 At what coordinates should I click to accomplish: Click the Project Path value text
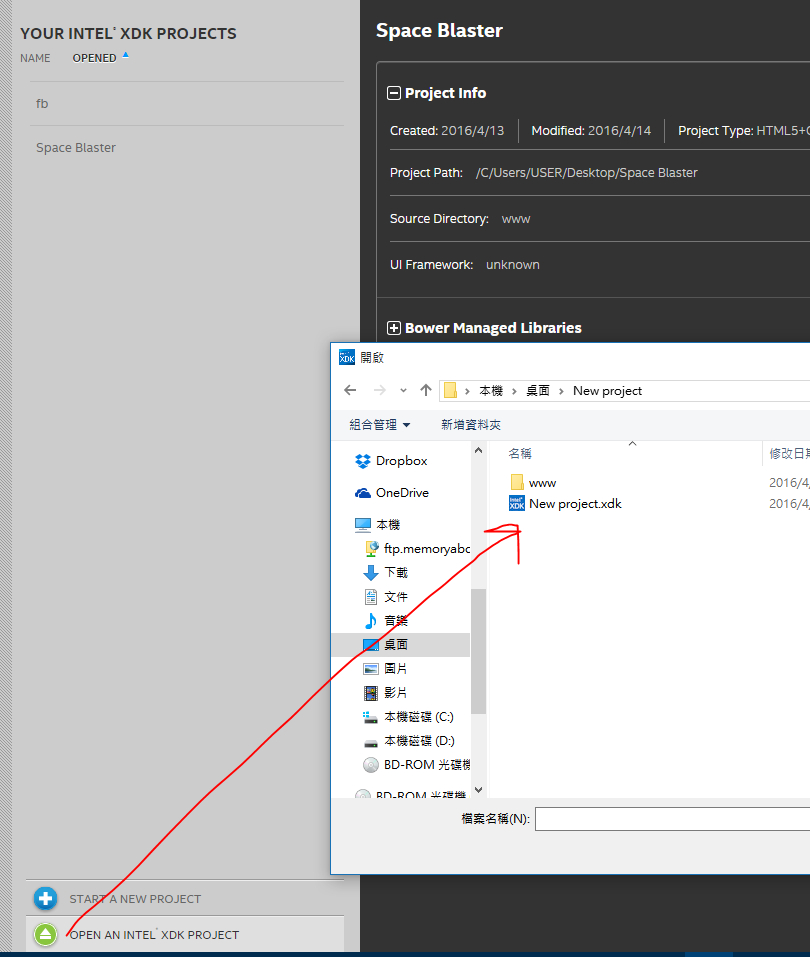586,173
